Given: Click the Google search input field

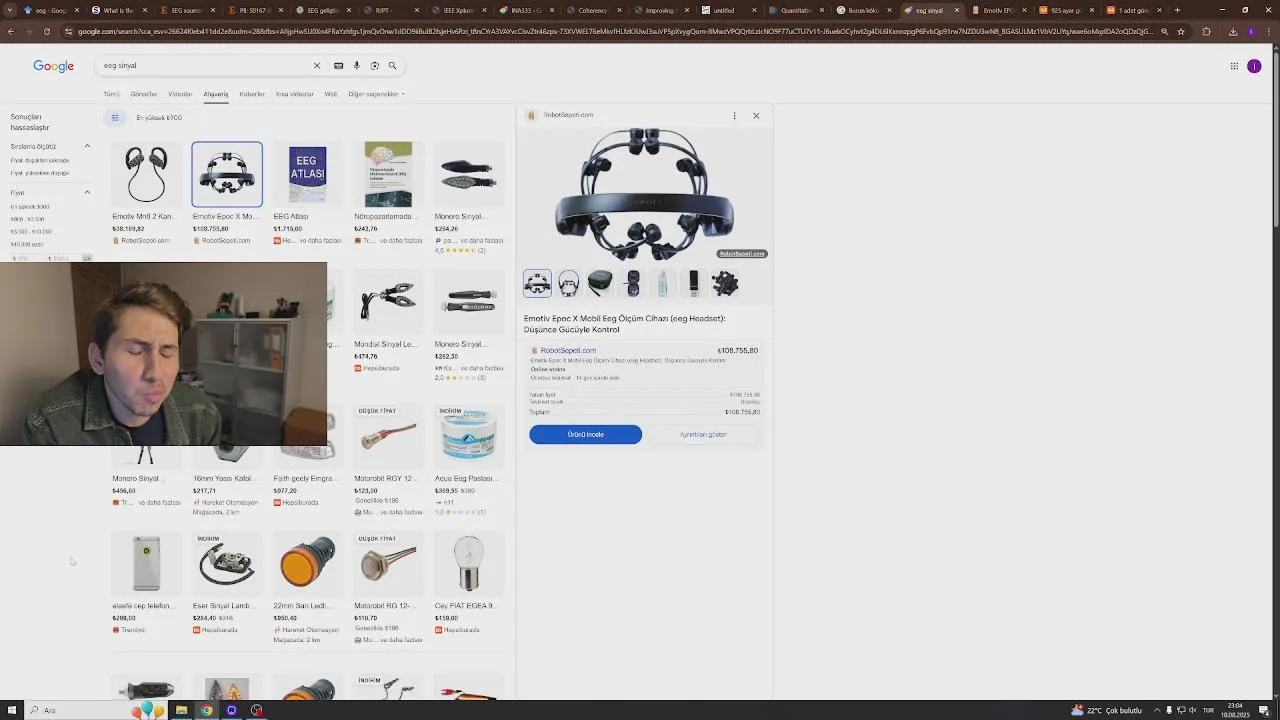Looking at the screenshot, I should pyautogui.click(x=205, y=66).
